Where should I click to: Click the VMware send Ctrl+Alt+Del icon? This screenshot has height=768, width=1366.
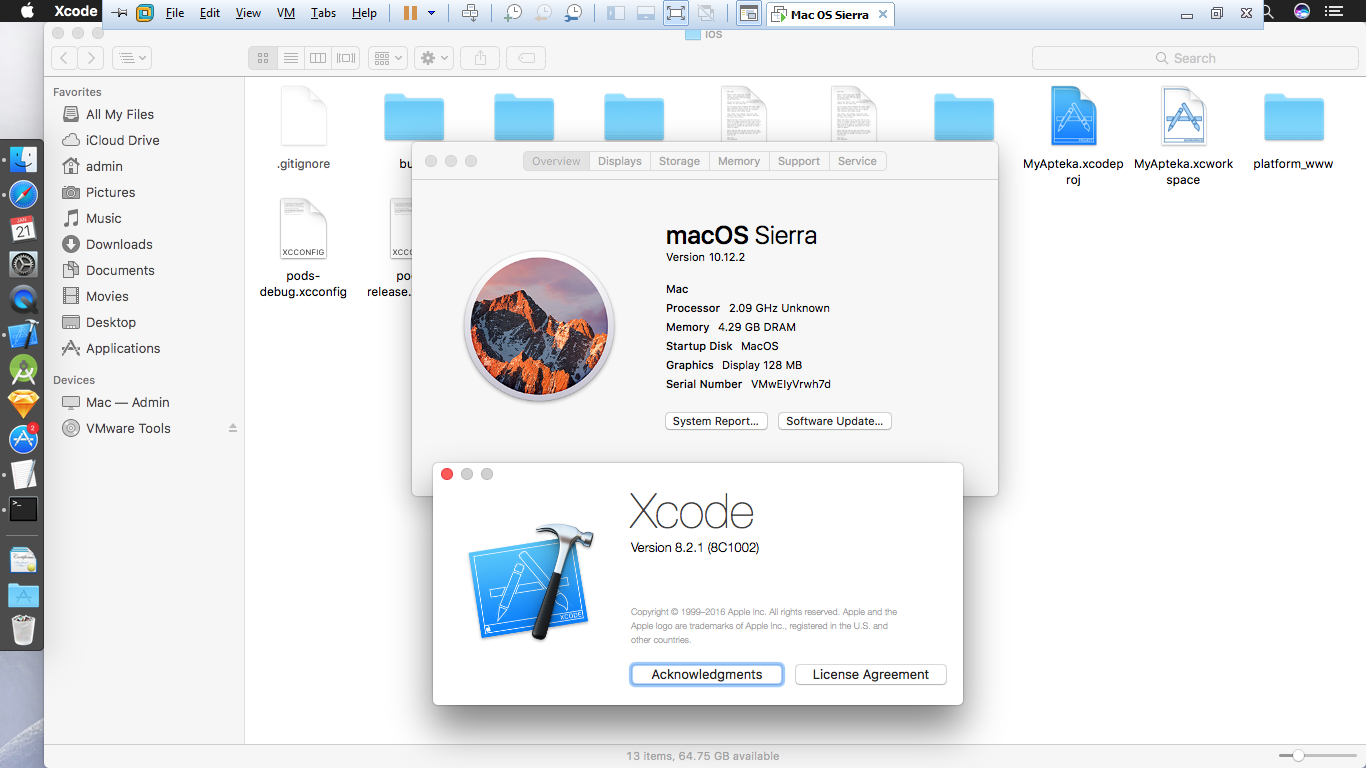click(x=471, y=13)
